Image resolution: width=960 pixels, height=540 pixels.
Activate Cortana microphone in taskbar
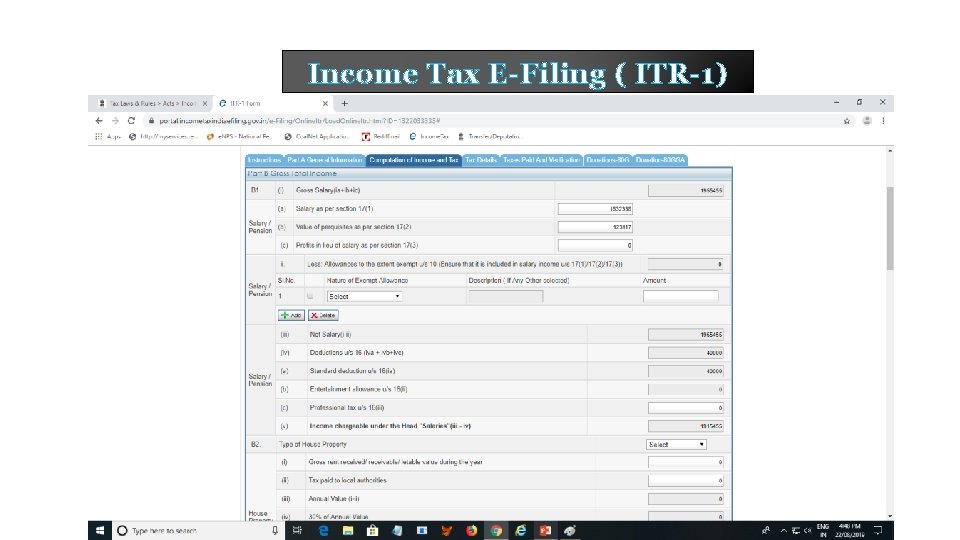click(275, 531)
